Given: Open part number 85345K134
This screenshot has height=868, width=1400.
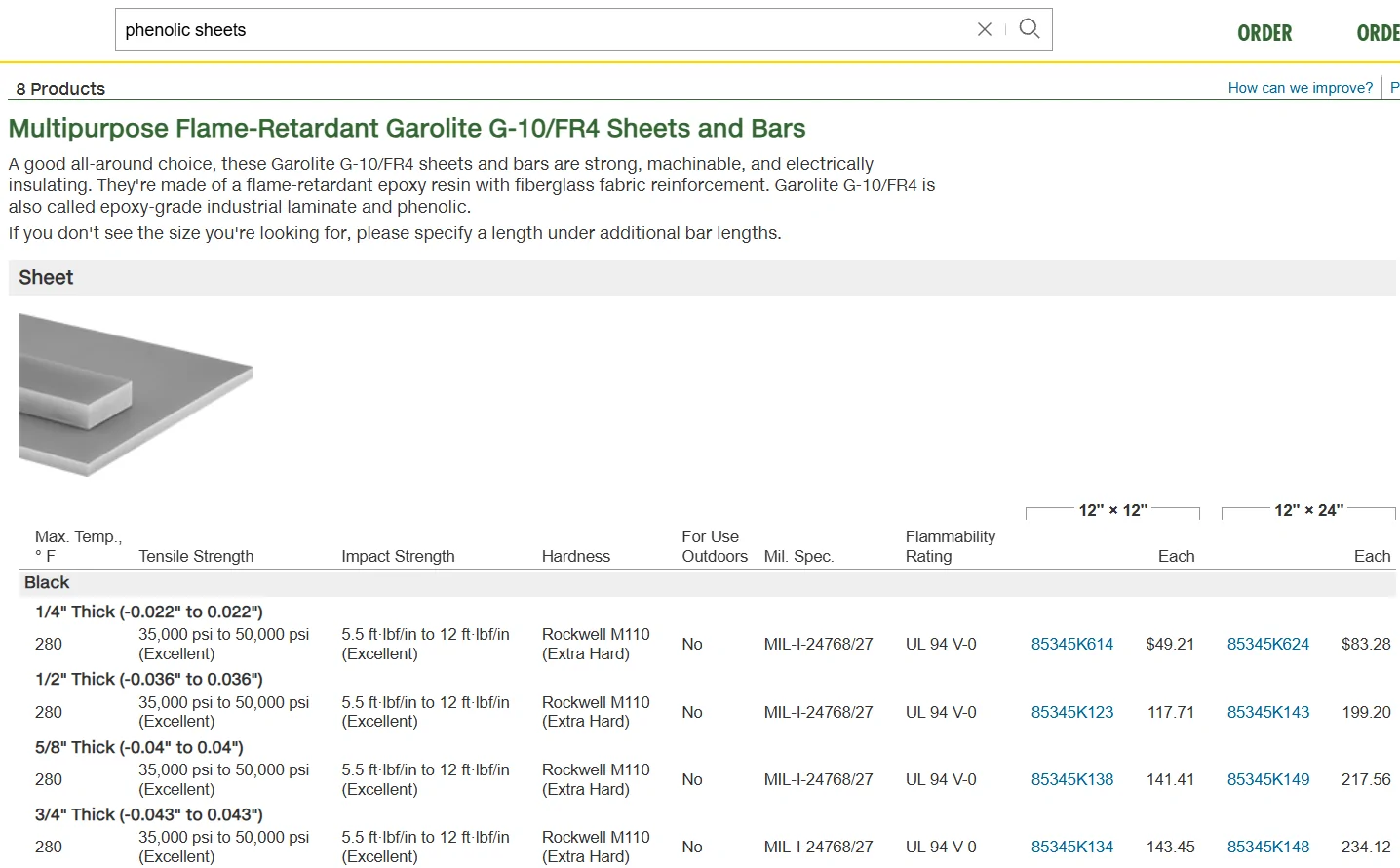Looking at the screenshot, I should 1072,848.
